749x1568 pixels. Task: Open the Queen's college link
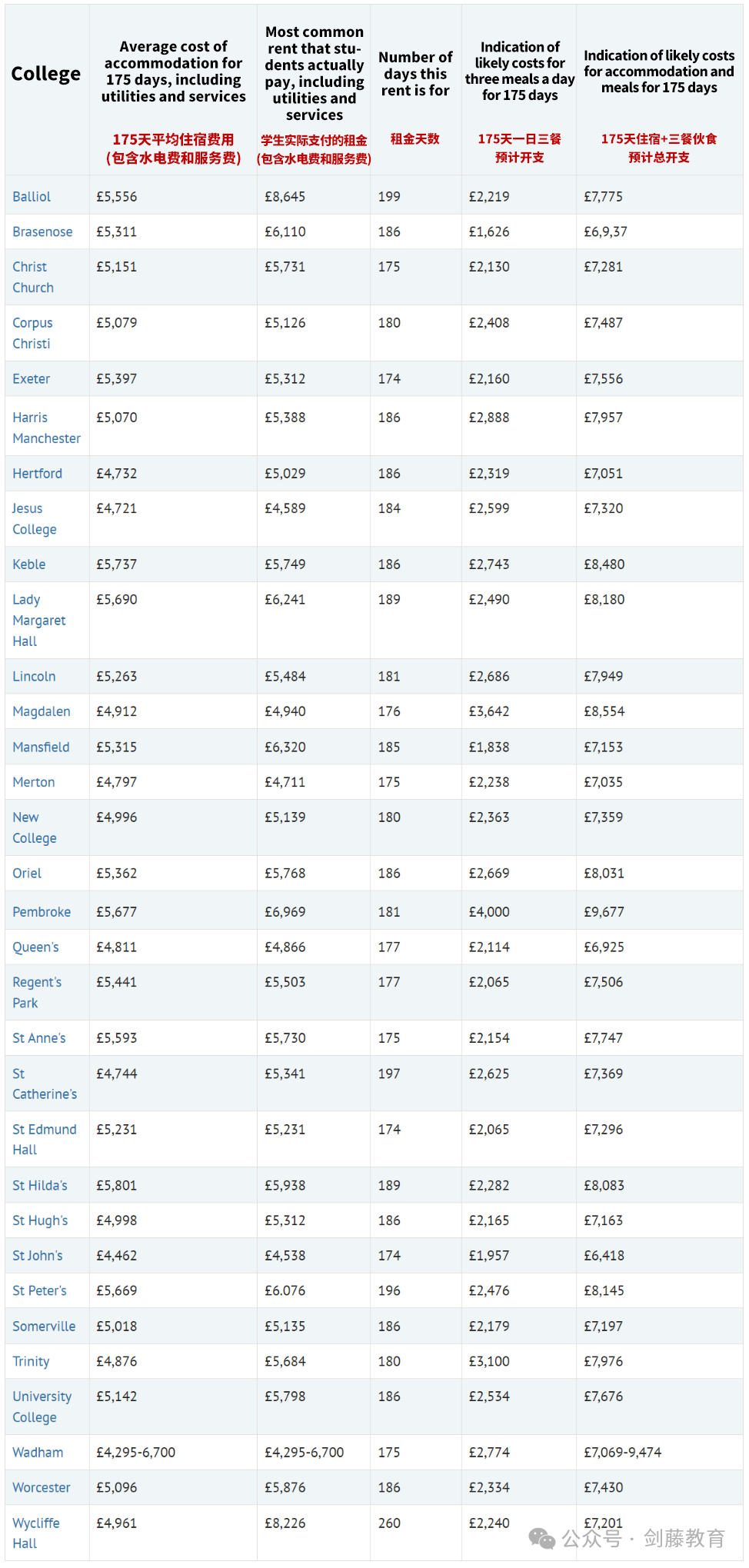pyautogui.click(x=35, y=947)
